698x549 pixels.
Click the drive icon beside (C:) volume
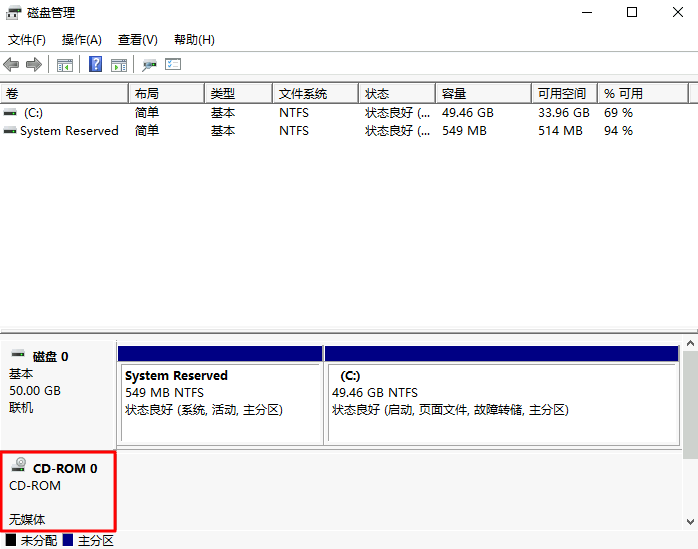point(10,113)
